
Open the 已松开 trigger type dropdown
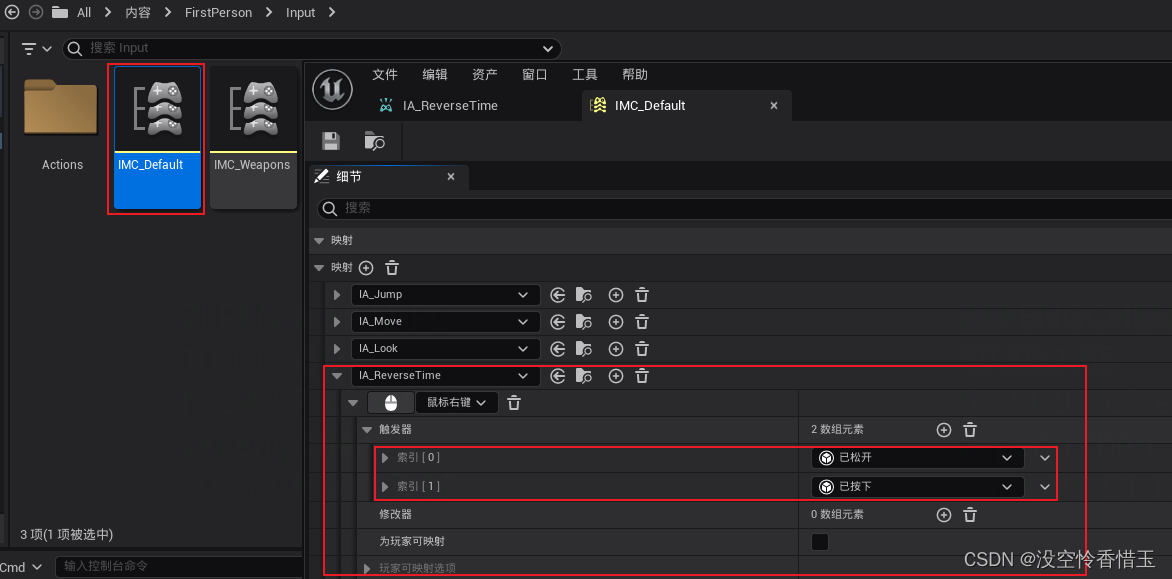(x=1005, y=457)
